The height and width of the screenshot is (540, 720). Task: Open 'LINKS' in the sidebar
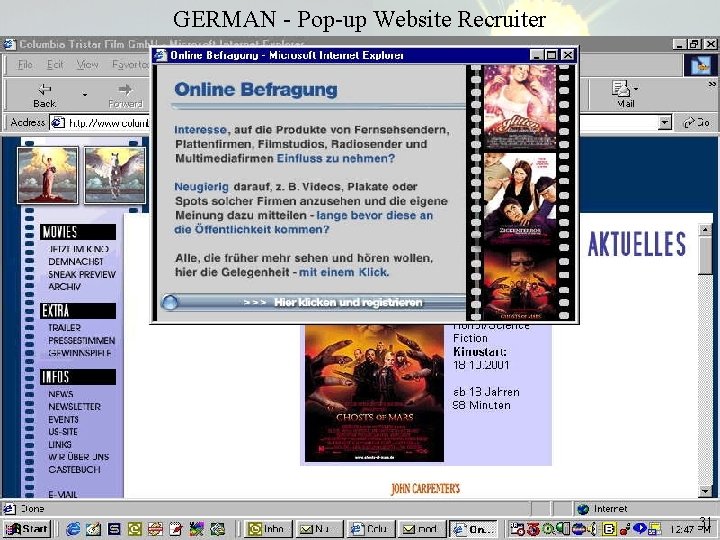point(60,444)
